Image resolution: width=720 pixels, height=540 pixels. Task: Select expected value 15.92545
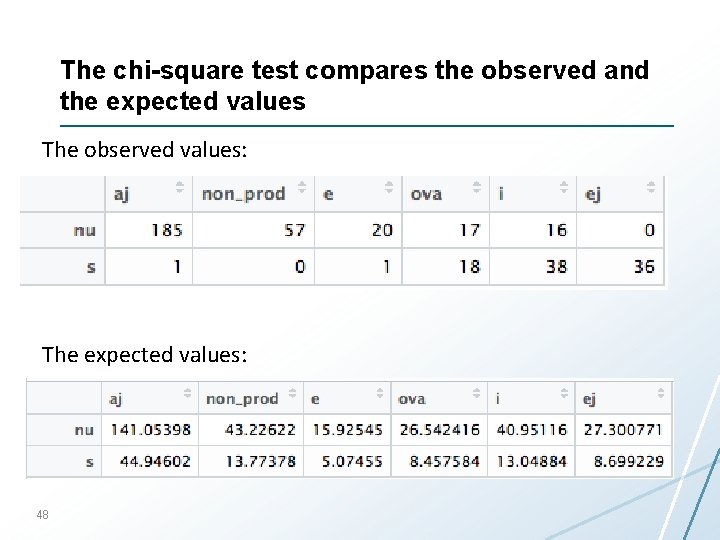click(348, 430)
